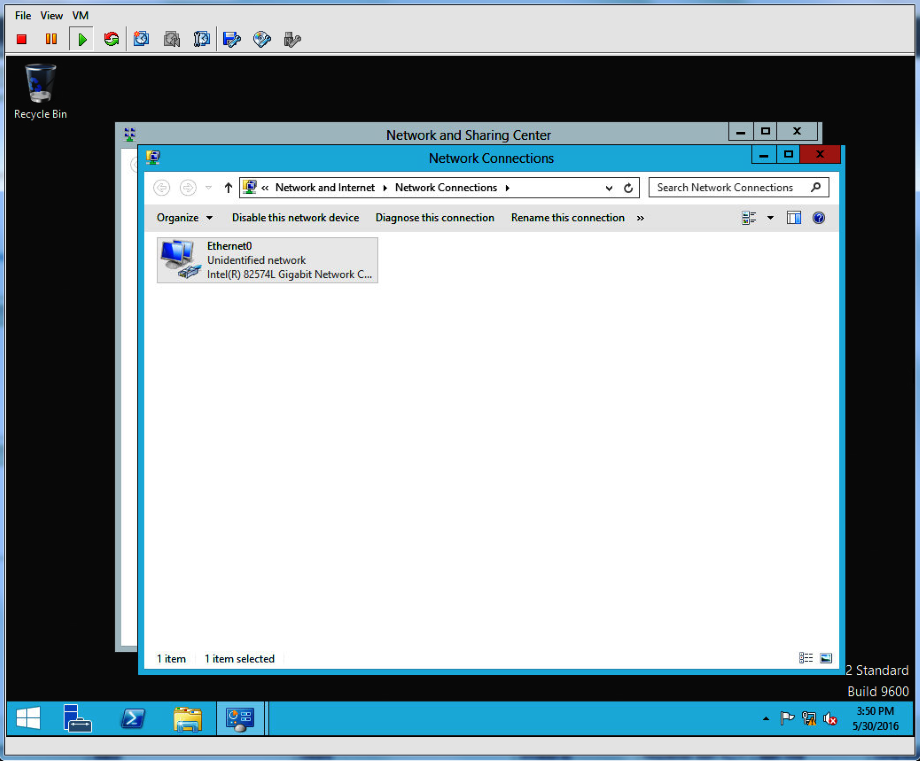Click the red Stop VM button
Viewport: 920px width, 761px height.
click(22, 39)
